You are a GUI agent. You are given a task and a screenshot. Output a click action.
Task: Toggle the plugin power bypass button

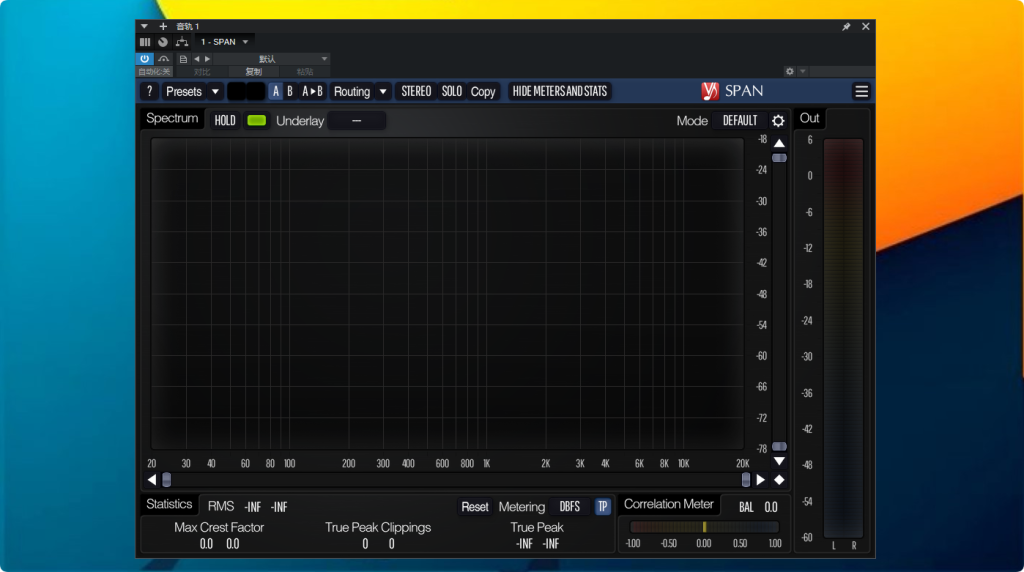pos(144,59)
